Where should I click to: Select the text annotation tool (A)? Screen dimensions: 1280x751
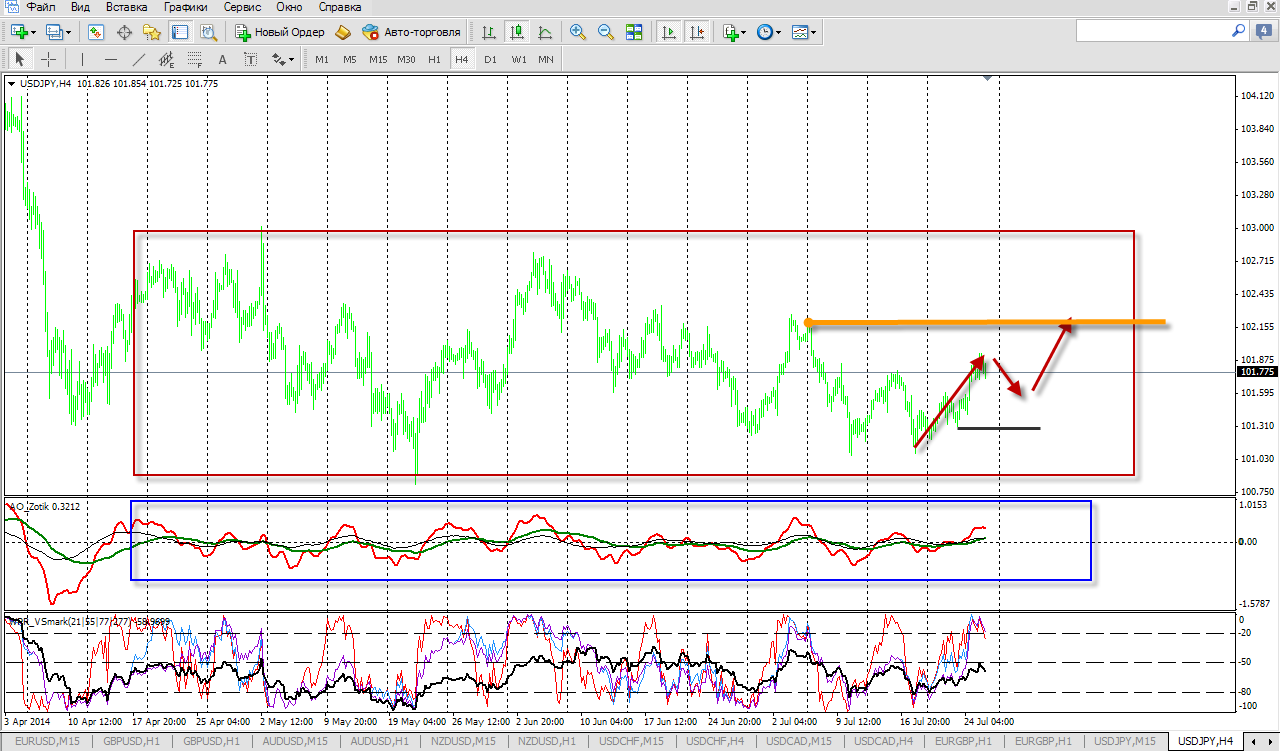coord(222,59)
